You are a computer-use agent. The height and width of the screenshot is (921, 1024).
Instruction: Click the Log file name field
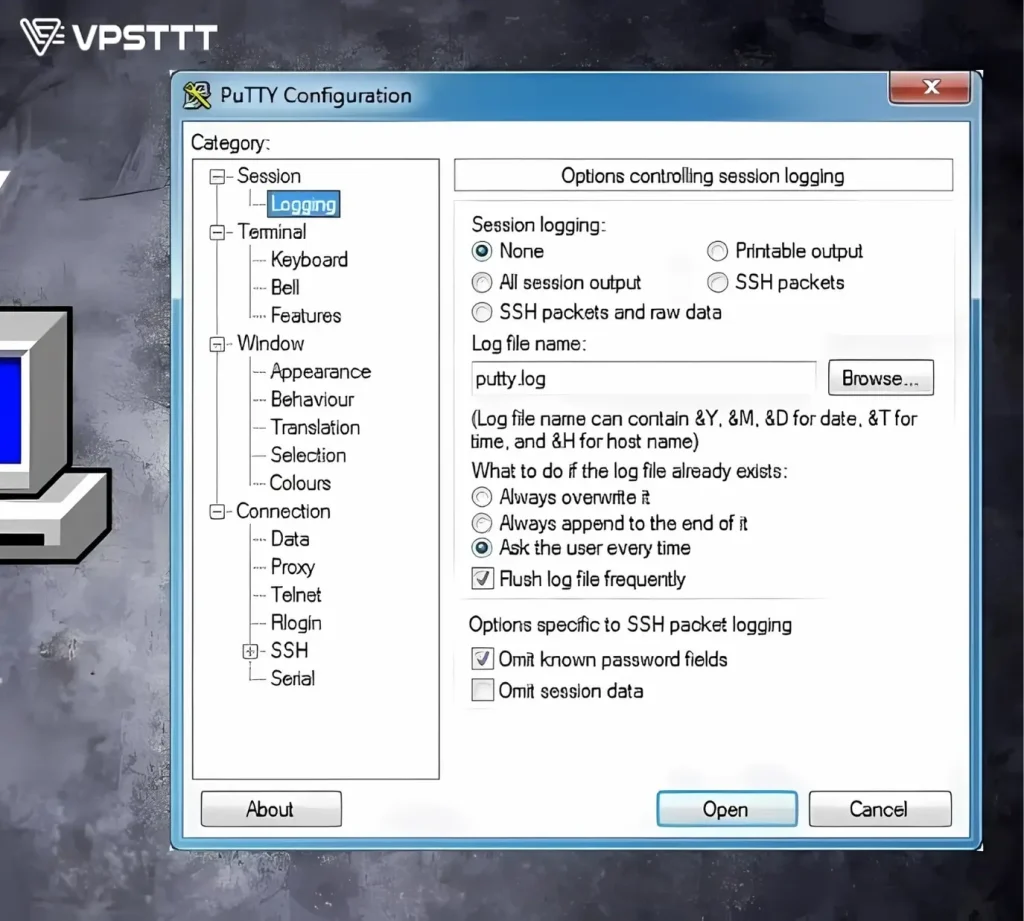643,379
